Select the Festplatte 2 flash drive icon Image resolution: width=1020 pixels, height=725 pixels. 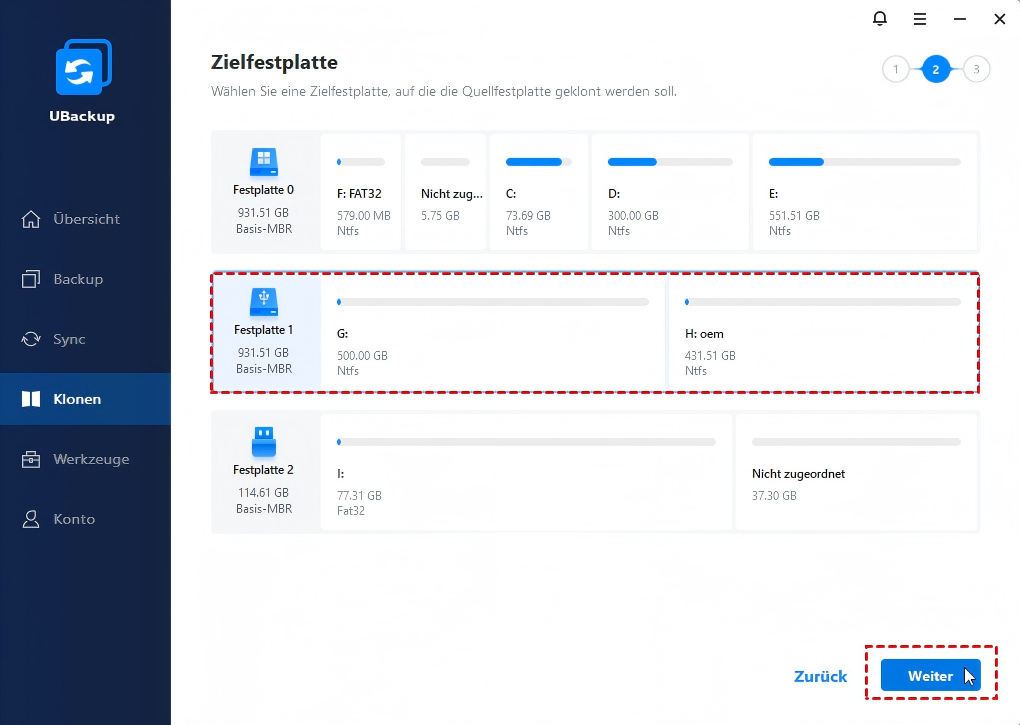point(263,439)
